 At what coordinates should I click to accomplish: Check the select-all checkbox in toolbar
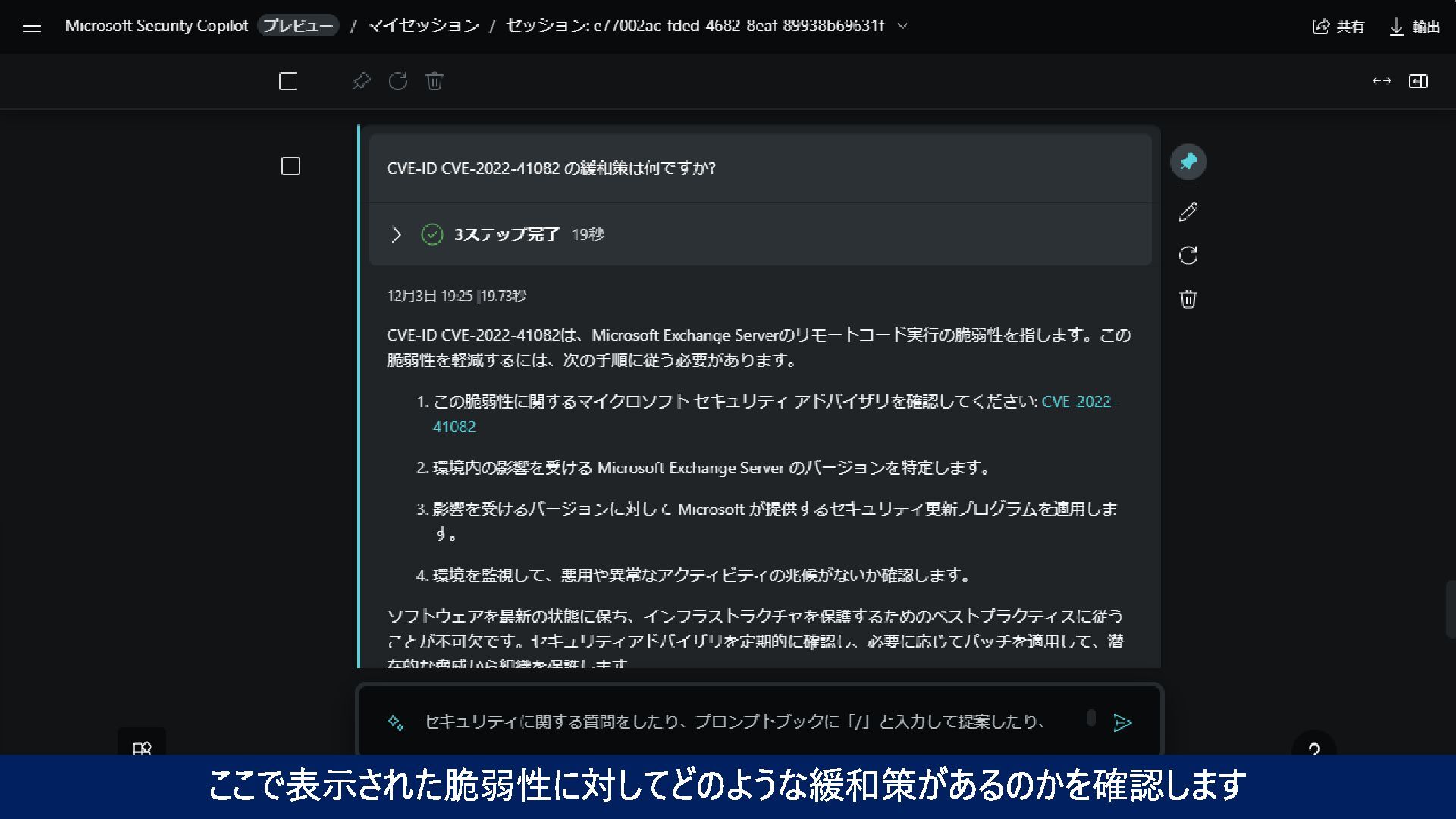click(288, 81)
